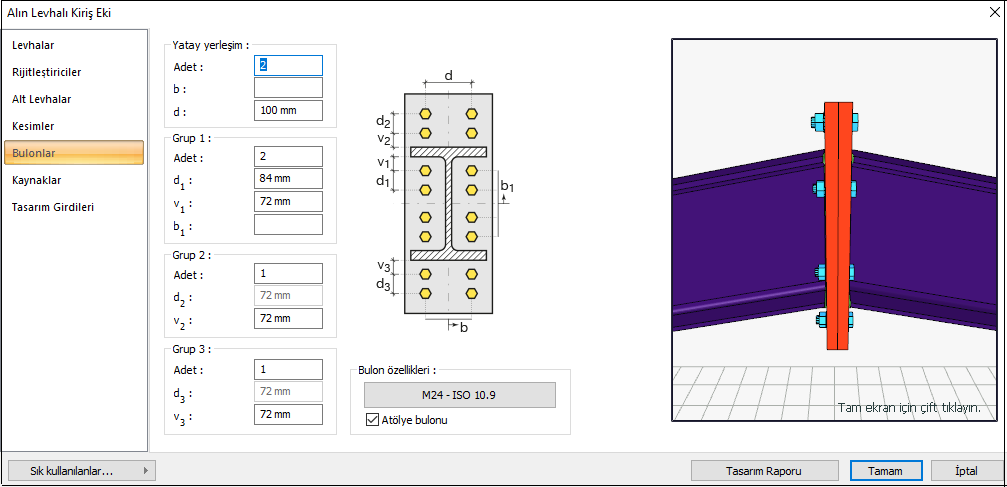Click the Grup 2 v2 input field
This screenshot has width=1007, height=487.
pos(288,319)
